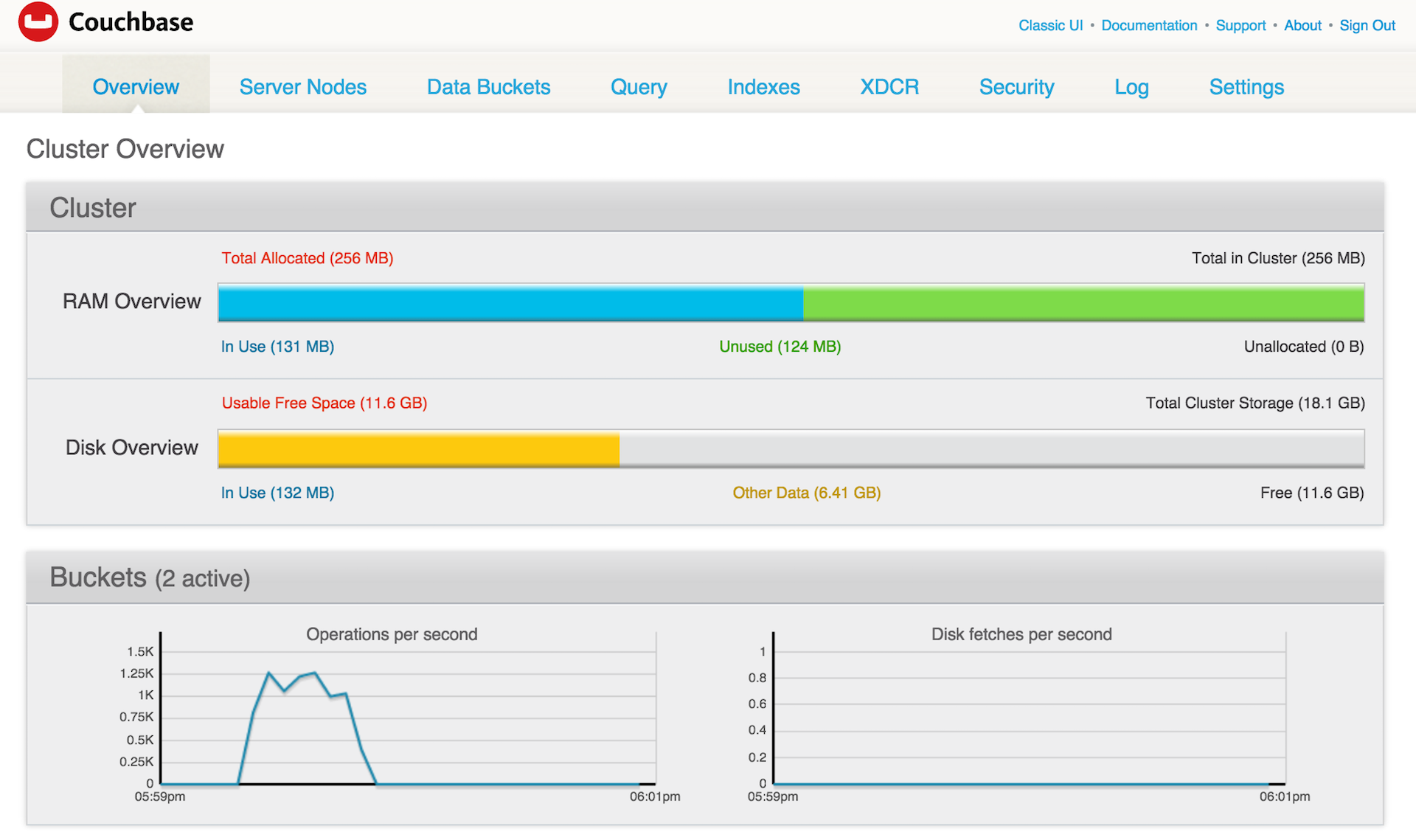Navigate to the Query tab
Image resolution: width=1416 pixels, height=840 pixels.
coord(639,86)
